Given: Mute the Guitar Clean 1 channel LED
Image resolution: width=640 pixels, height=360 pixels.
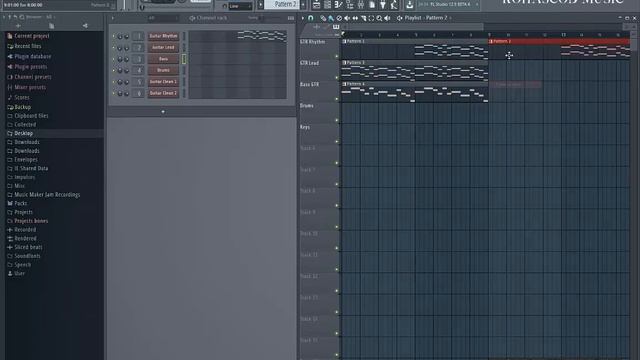Looking at the screenshot, I should pyautogui.click(x=113, y=82).
